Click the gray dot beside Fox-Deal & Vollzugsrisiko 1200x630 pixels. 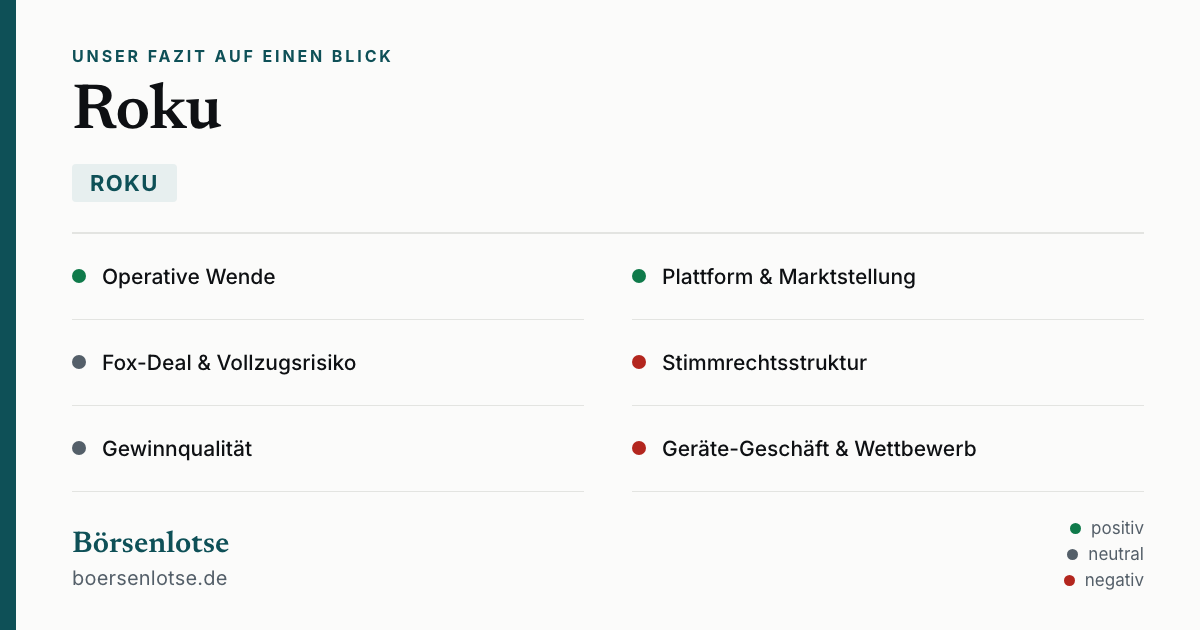[79, 362]
